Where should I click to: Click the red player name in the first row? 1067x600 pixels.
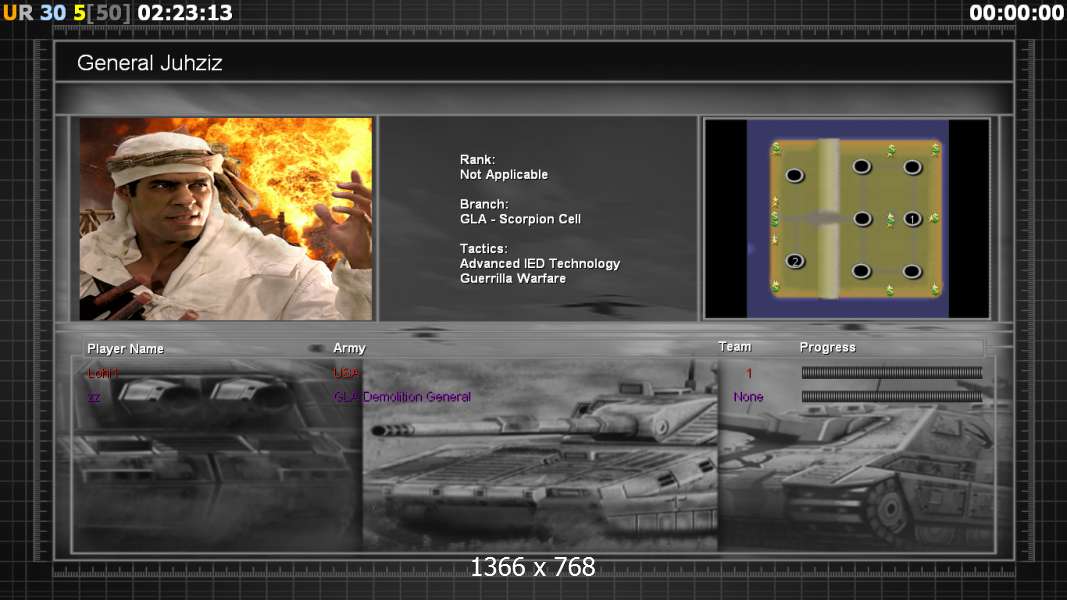tap(103, 373)
